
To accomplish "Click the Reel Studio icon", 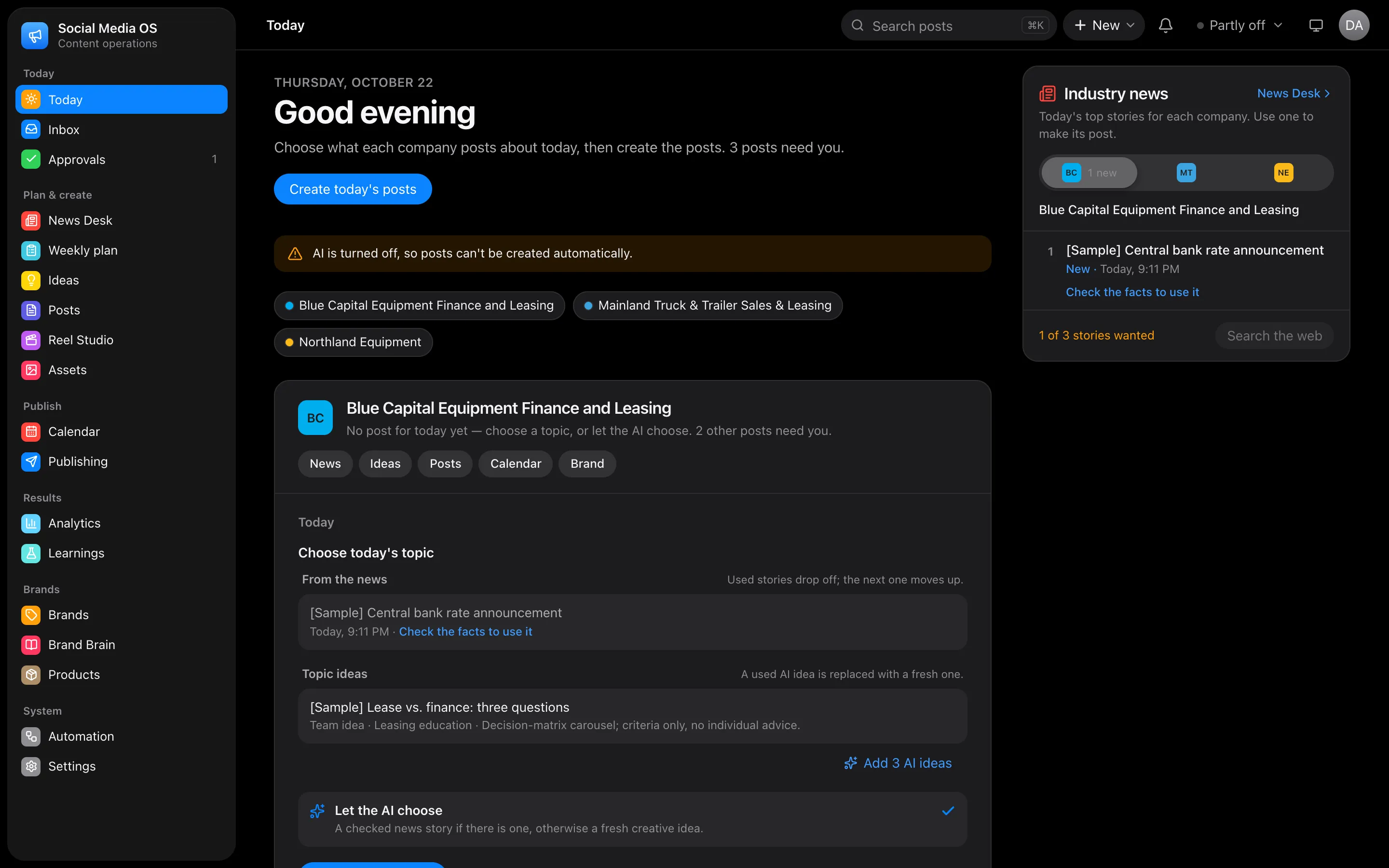I will [31, 340].
